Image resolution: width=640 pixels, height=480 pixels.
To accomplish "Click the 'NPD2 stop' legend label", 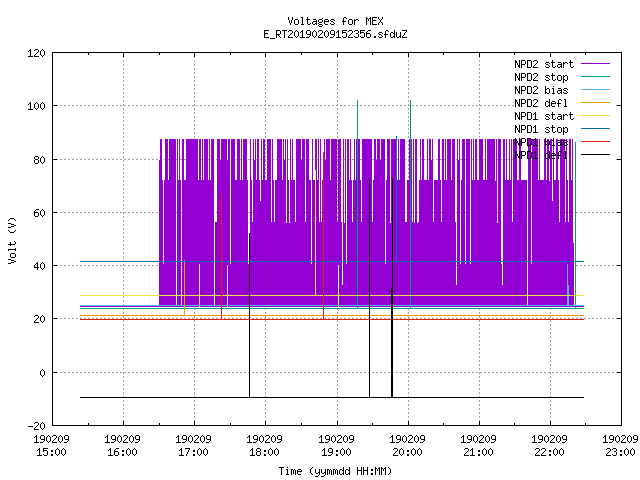I will (x=541, y=77).
